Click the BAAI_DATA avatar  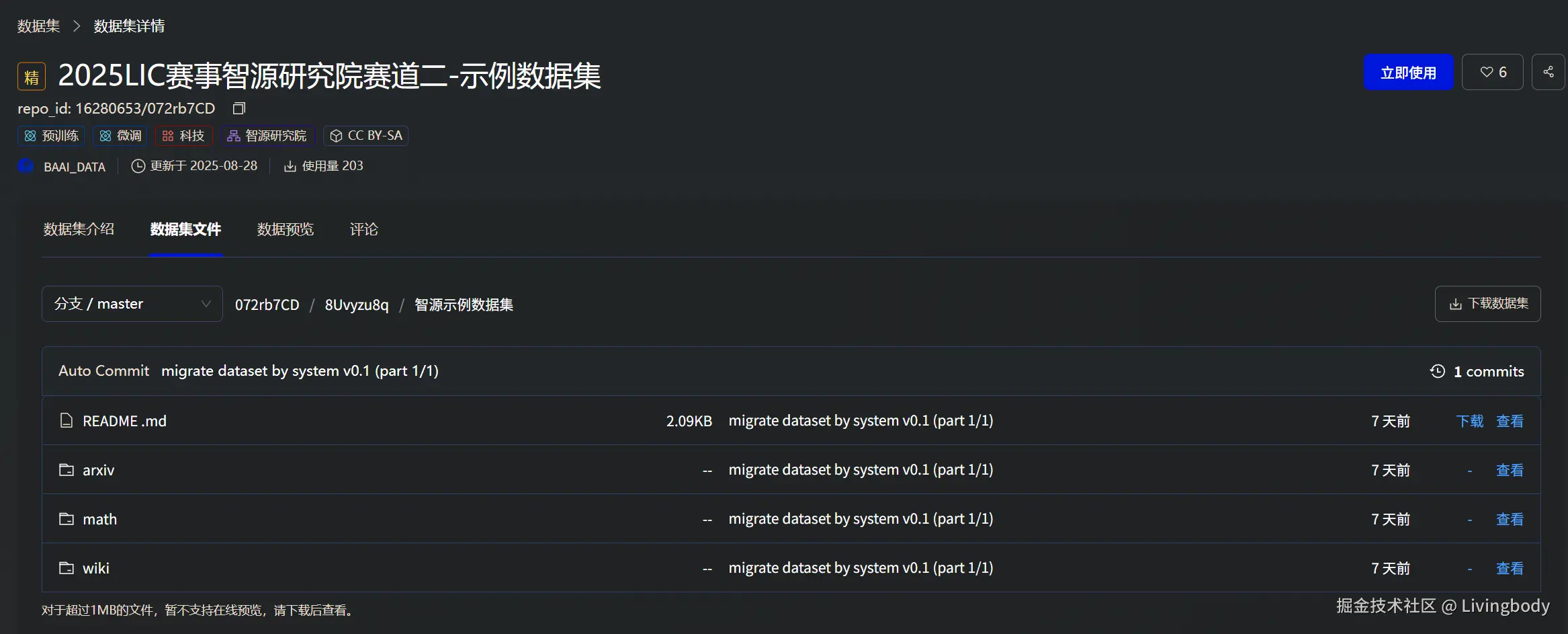coord(25,165)
